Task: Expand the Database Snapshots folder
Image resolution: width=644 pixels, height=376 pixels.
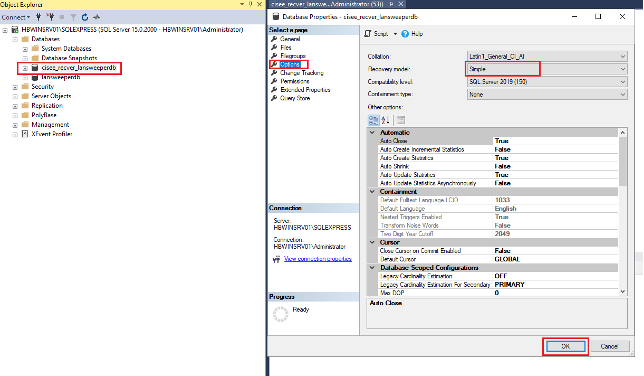Action: tap(25, 58)
